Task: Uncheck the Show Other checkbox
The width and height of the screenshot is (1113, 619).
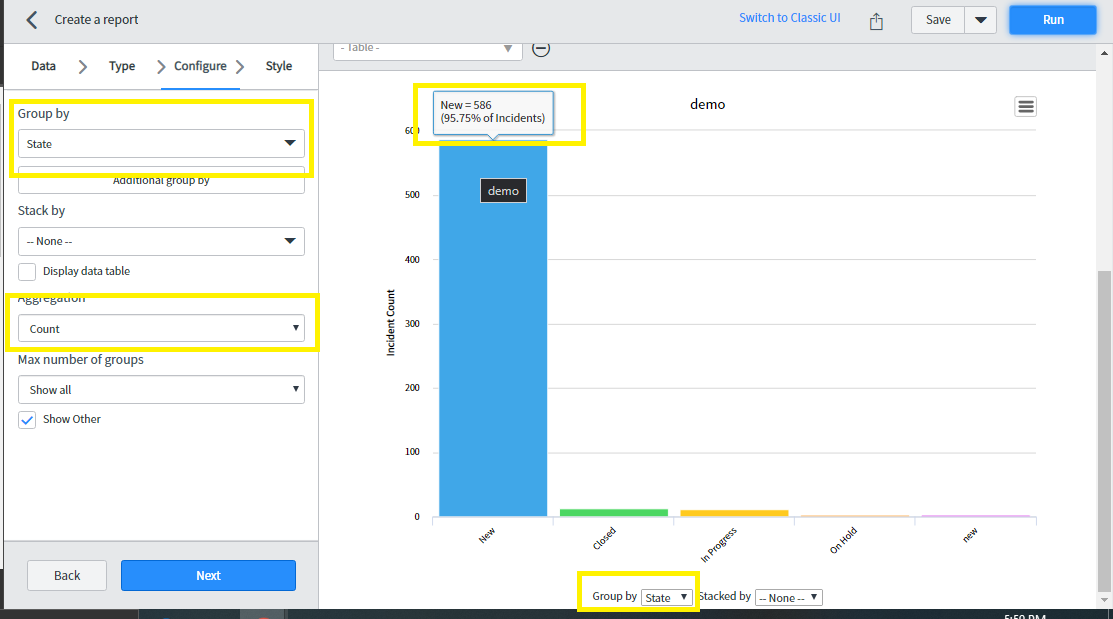Action: tap(26, 419)
